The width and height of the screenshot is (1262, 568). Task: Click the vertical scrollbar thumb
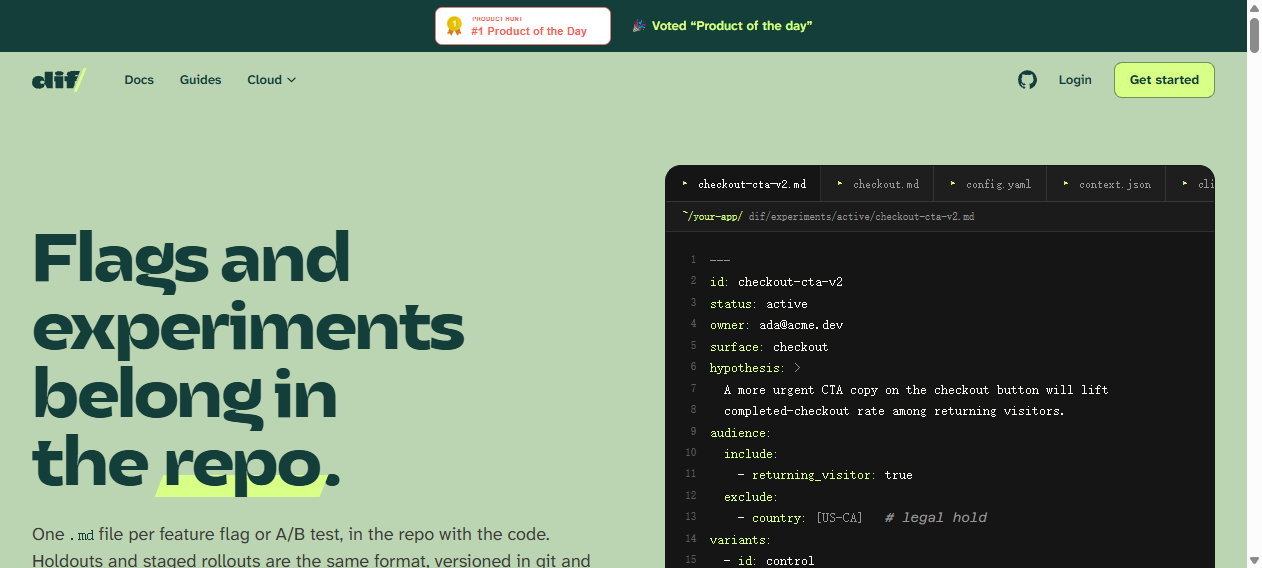pos(1254,34)
